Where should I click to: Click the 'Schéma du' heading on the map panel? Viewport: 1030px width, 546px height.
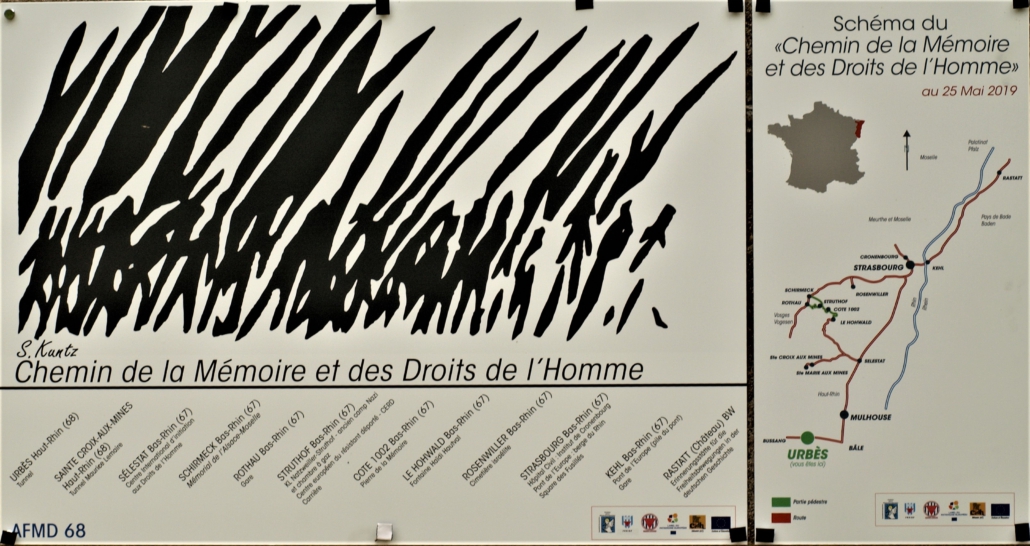(891, 24)
